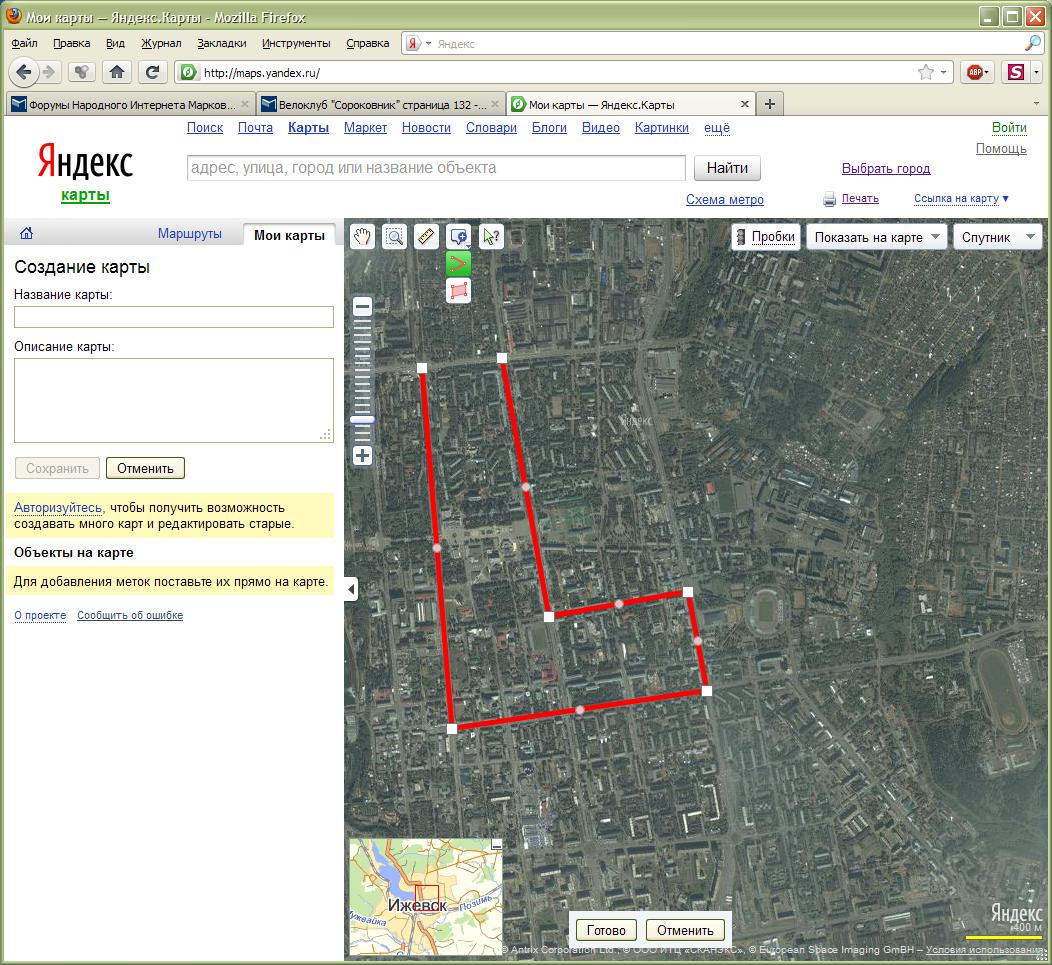Image resolution: width=1052 pixels, height=965 pixels.
Task: Click the site identity icon in the address bar
Action: click(x=189, y=72)
